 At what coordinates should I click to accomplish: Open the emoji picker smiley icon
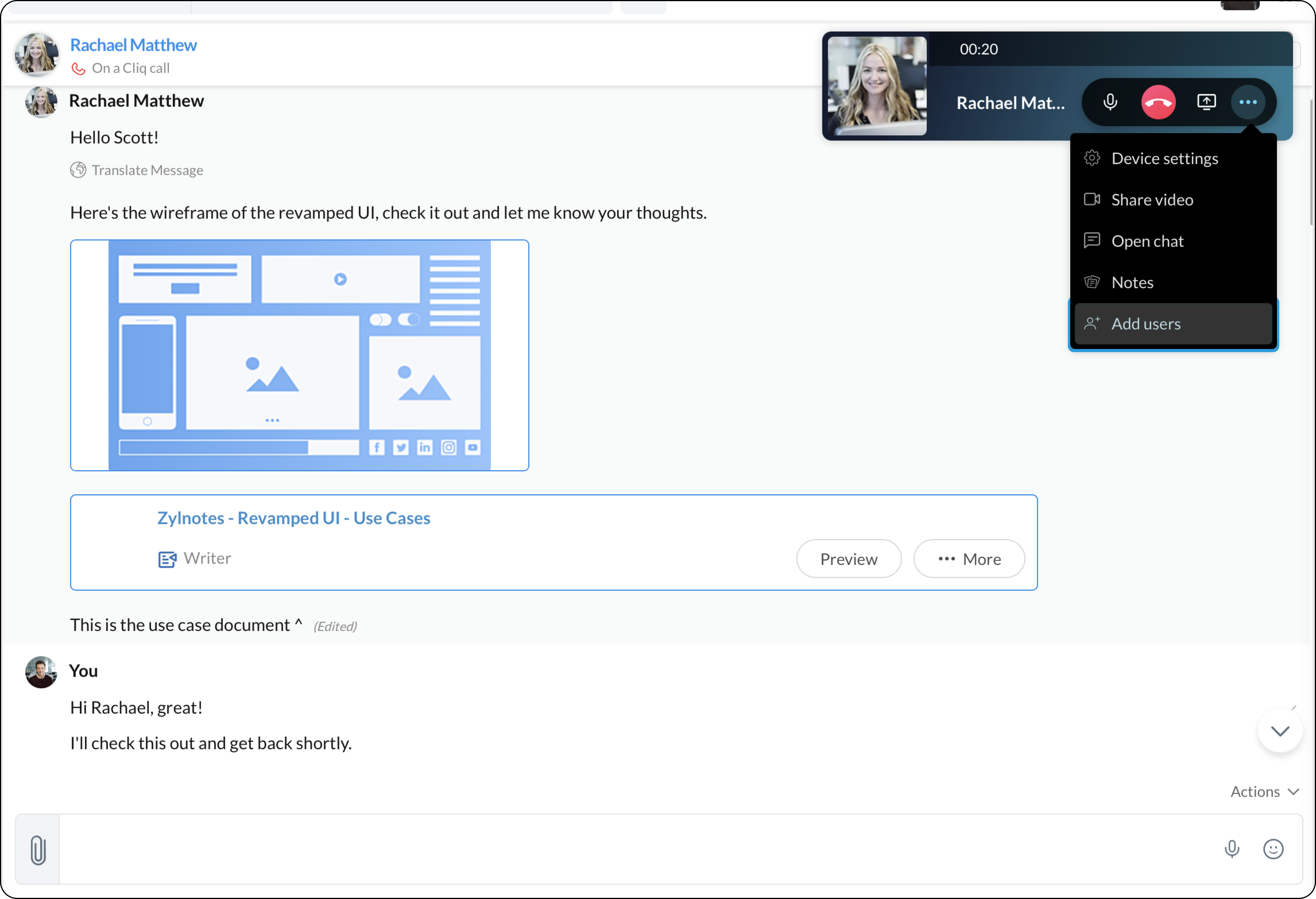[1273, 849]
